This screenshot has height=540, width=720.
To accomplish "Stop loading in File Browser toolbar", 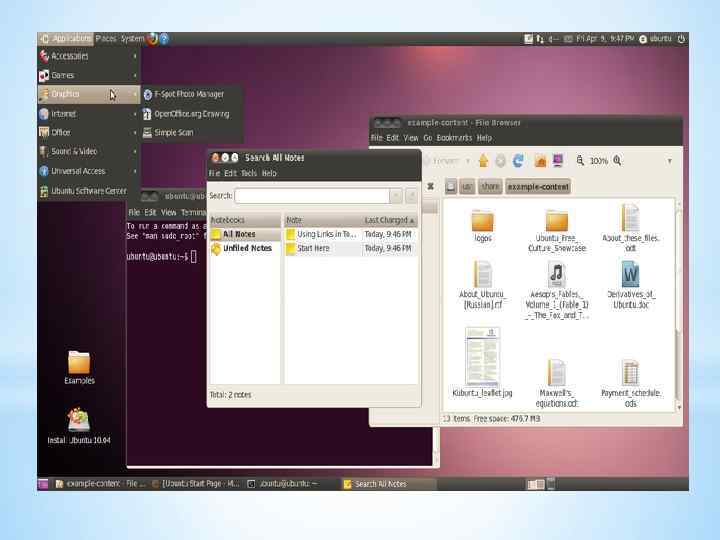I will coord(501,161).
